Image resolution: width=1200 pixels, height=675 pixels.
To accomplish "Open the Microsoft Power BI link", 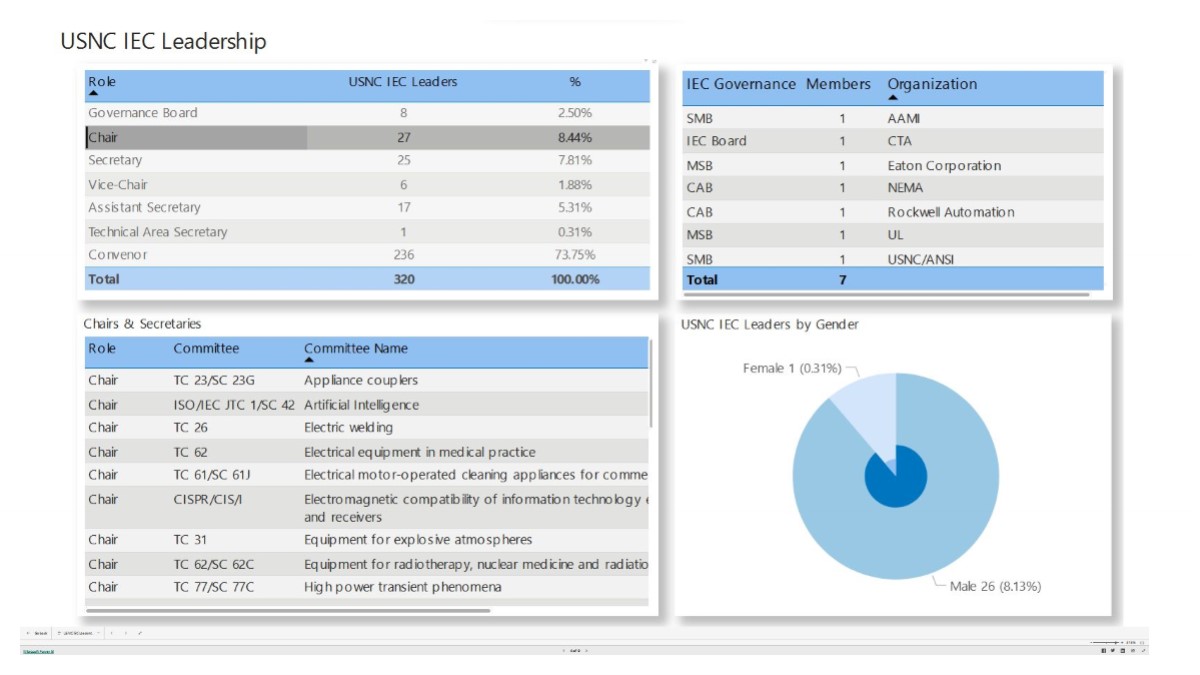I will [38, 651].
